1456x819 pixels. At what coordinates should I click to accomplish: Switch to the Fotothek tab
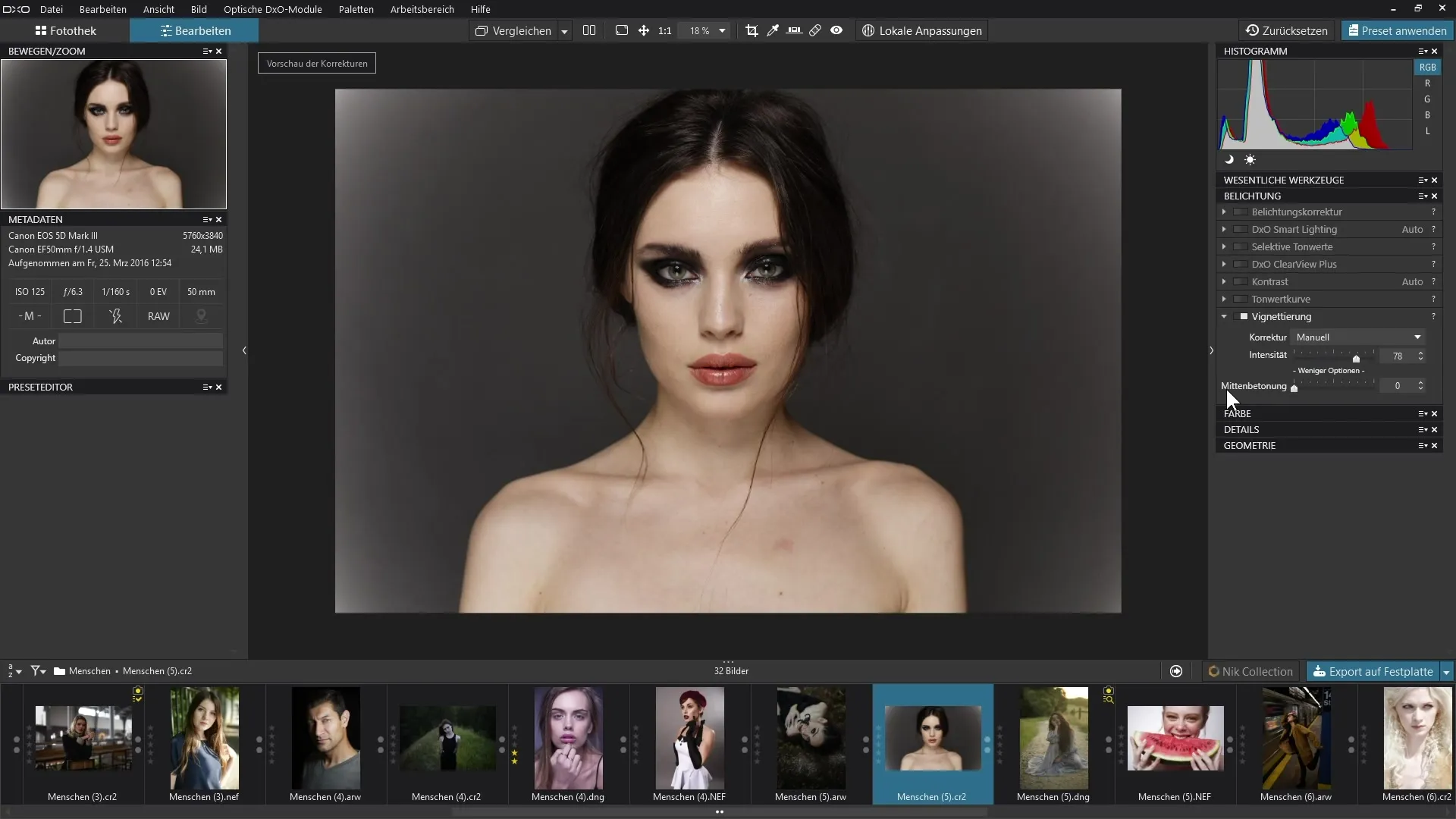point(66,31)
